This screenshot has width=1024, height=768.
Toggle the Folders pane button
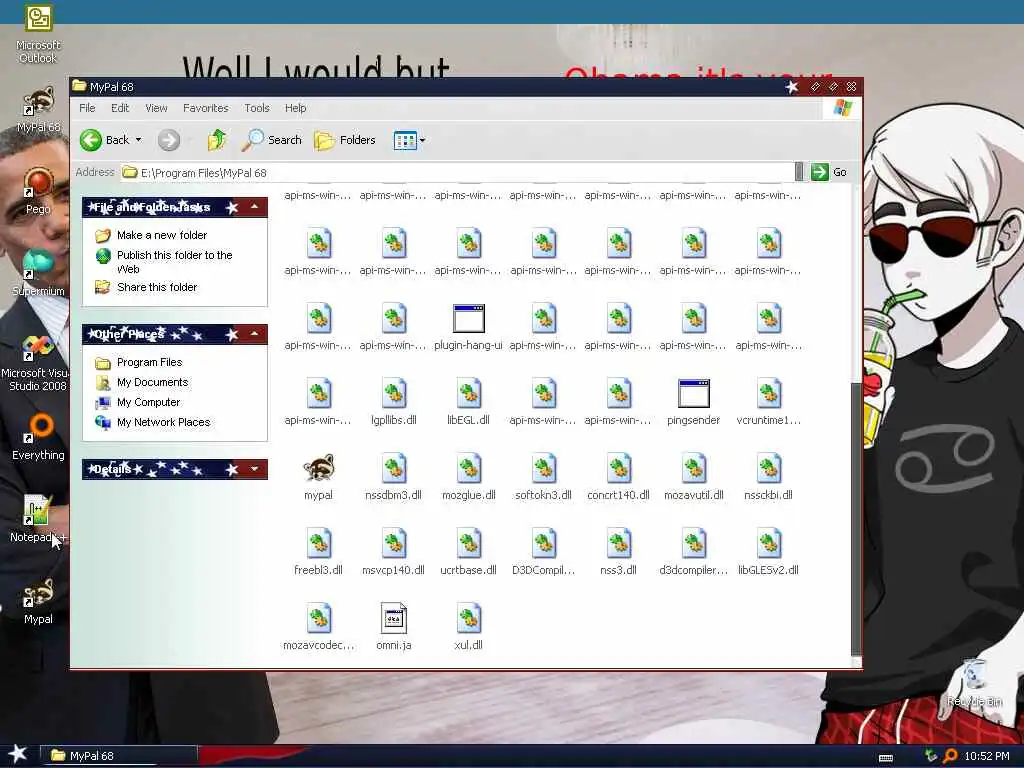(345, 140)
